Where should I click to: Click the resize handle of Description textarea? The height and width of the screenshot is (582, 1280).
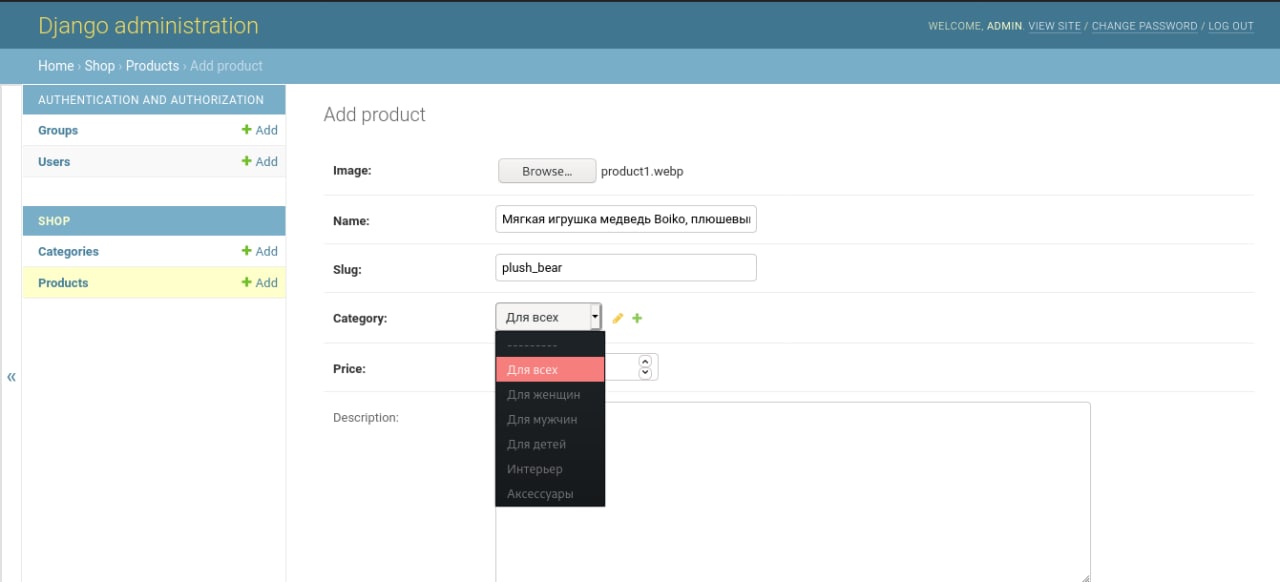pos(1085,577)
